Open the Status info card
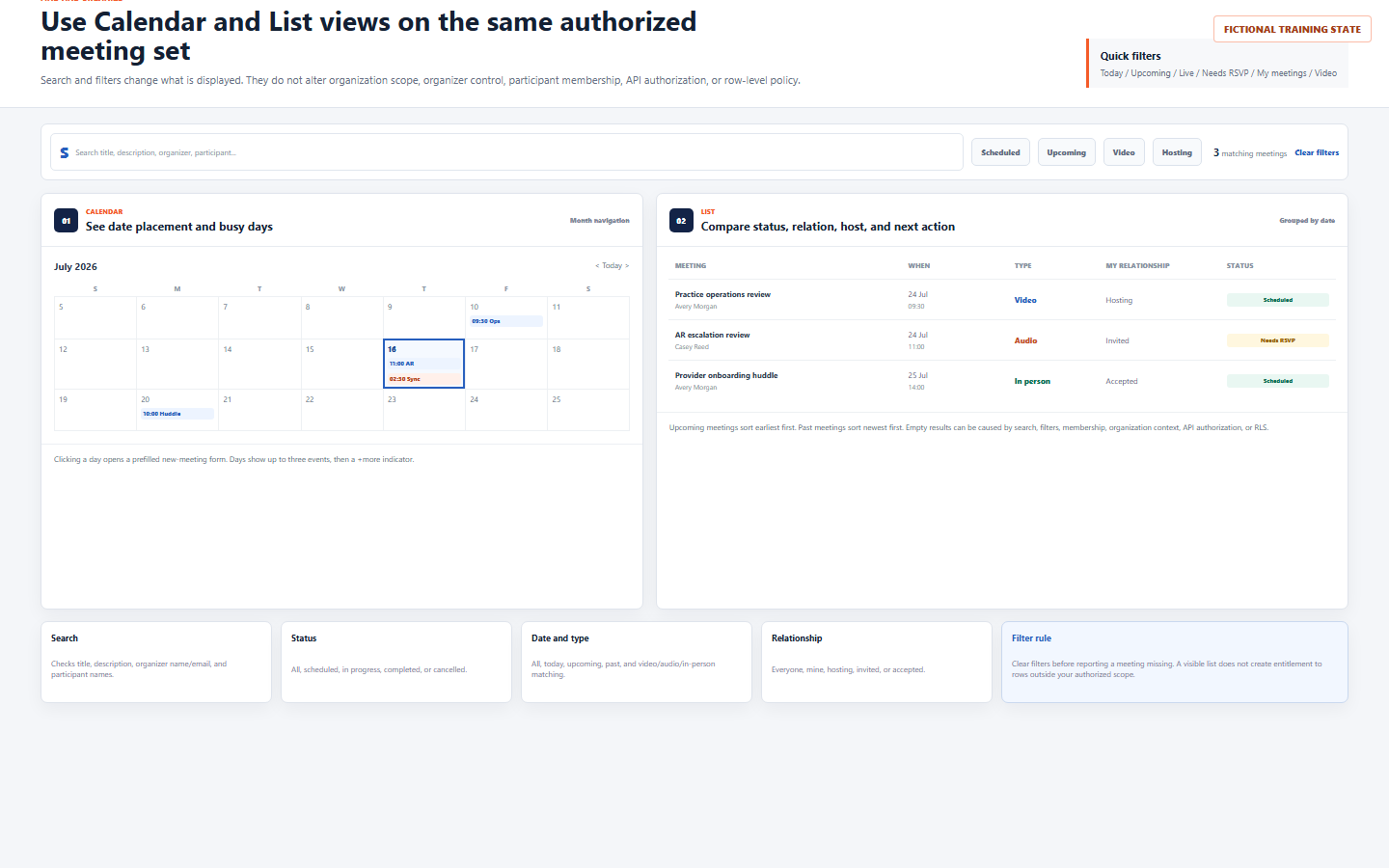The image size is (1389, 868). [x=396, y=662]
